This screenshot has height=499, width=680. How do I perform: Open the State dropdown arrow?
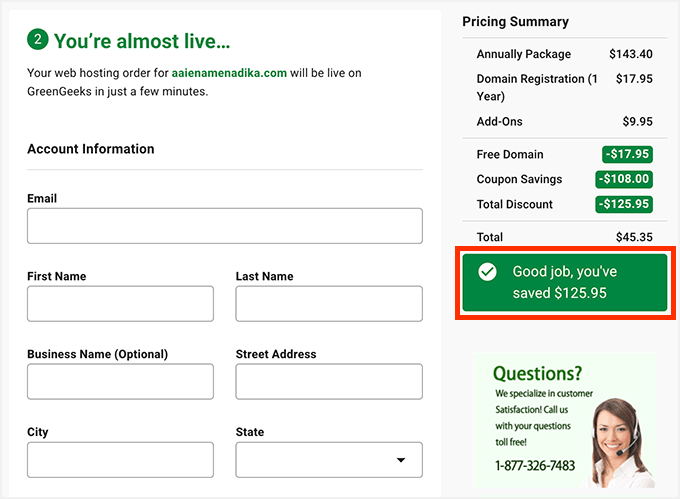point(401,460)
